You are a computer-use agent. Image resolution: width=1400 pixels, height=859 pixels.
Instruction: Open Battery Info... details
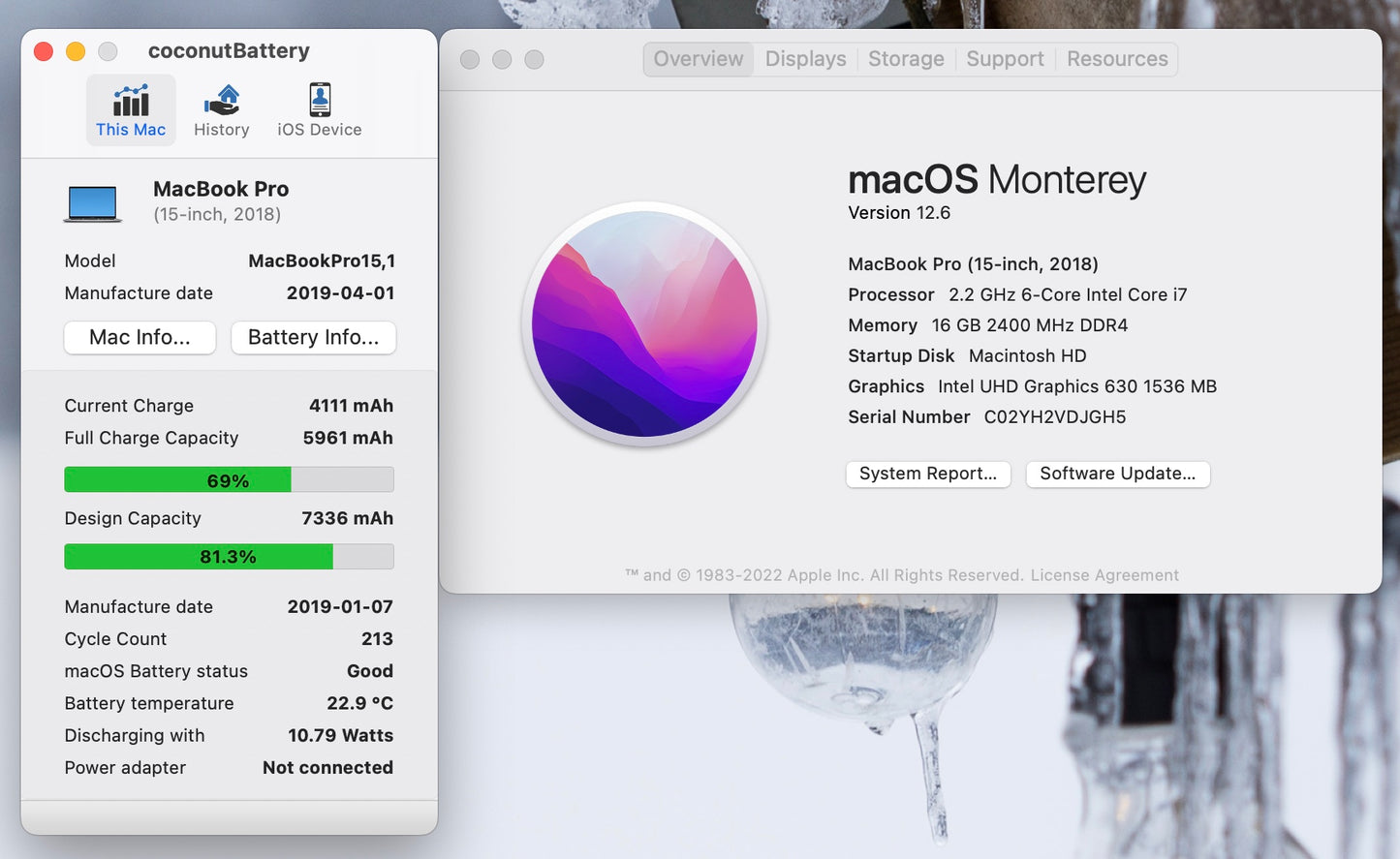pyautogui.click(x=313, y=337)
